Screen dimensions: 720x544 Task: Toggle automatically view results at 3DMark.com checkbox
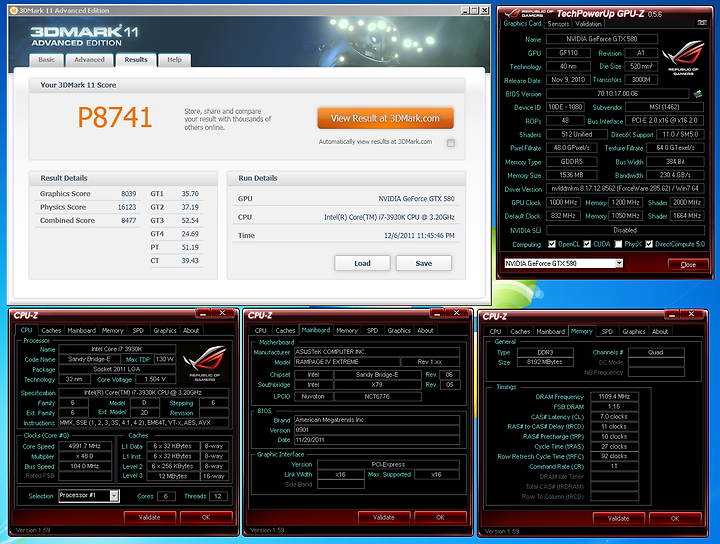point(451,143)
